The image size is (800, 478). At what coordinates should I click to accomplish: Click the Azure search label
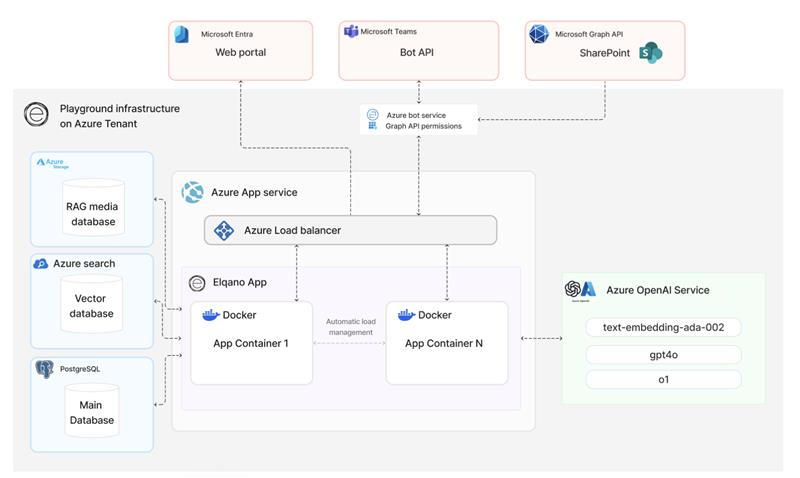84,264
